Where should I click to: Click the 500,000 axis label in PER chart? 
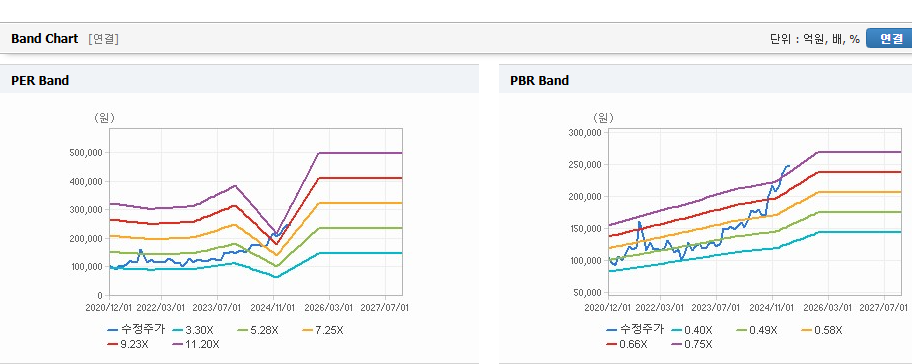[86, 152]
